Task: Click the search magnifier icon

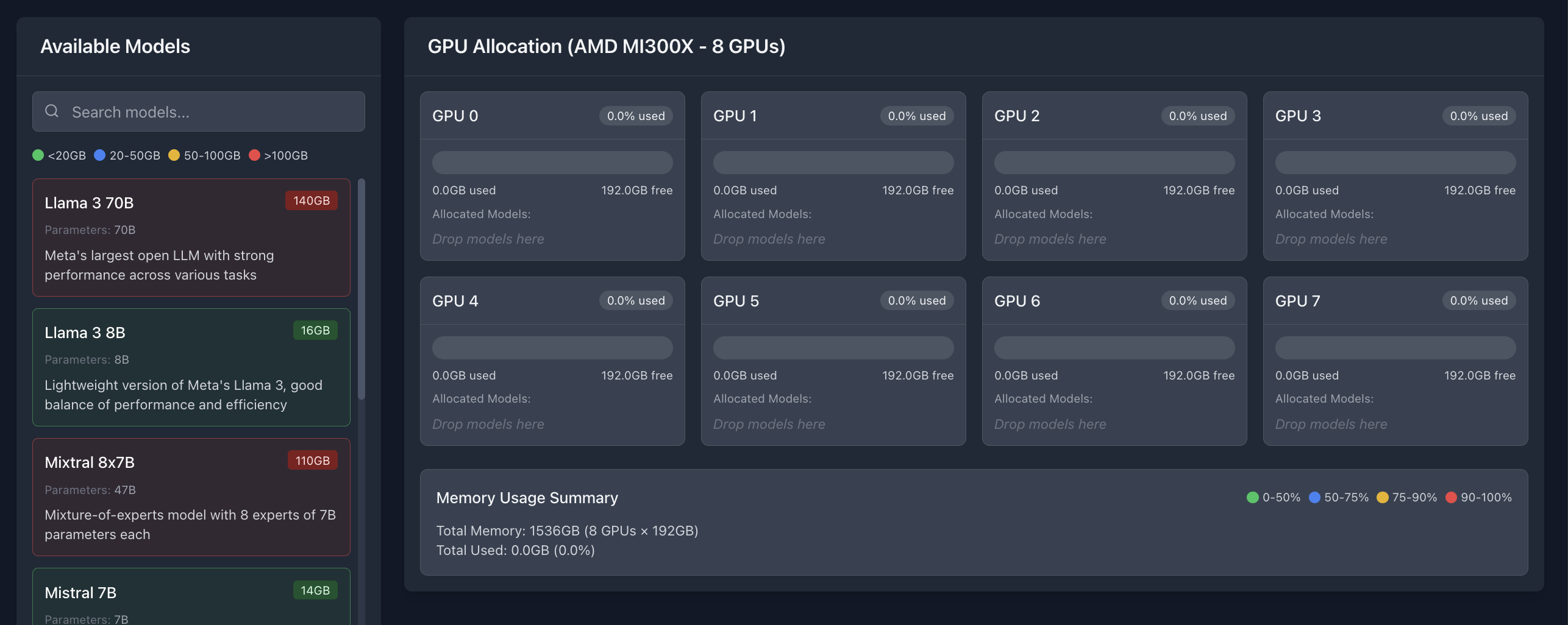Action: [52, 111]
